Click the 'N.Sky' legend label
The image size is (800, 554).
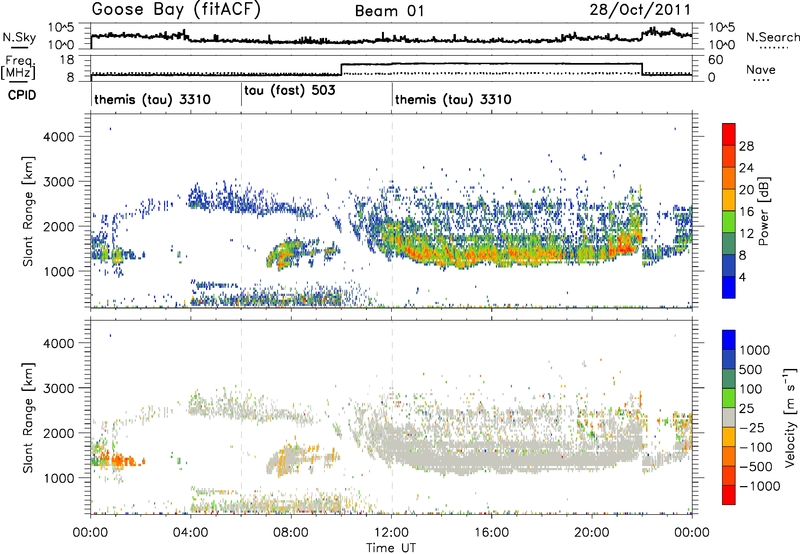click(x=19, y=37)
